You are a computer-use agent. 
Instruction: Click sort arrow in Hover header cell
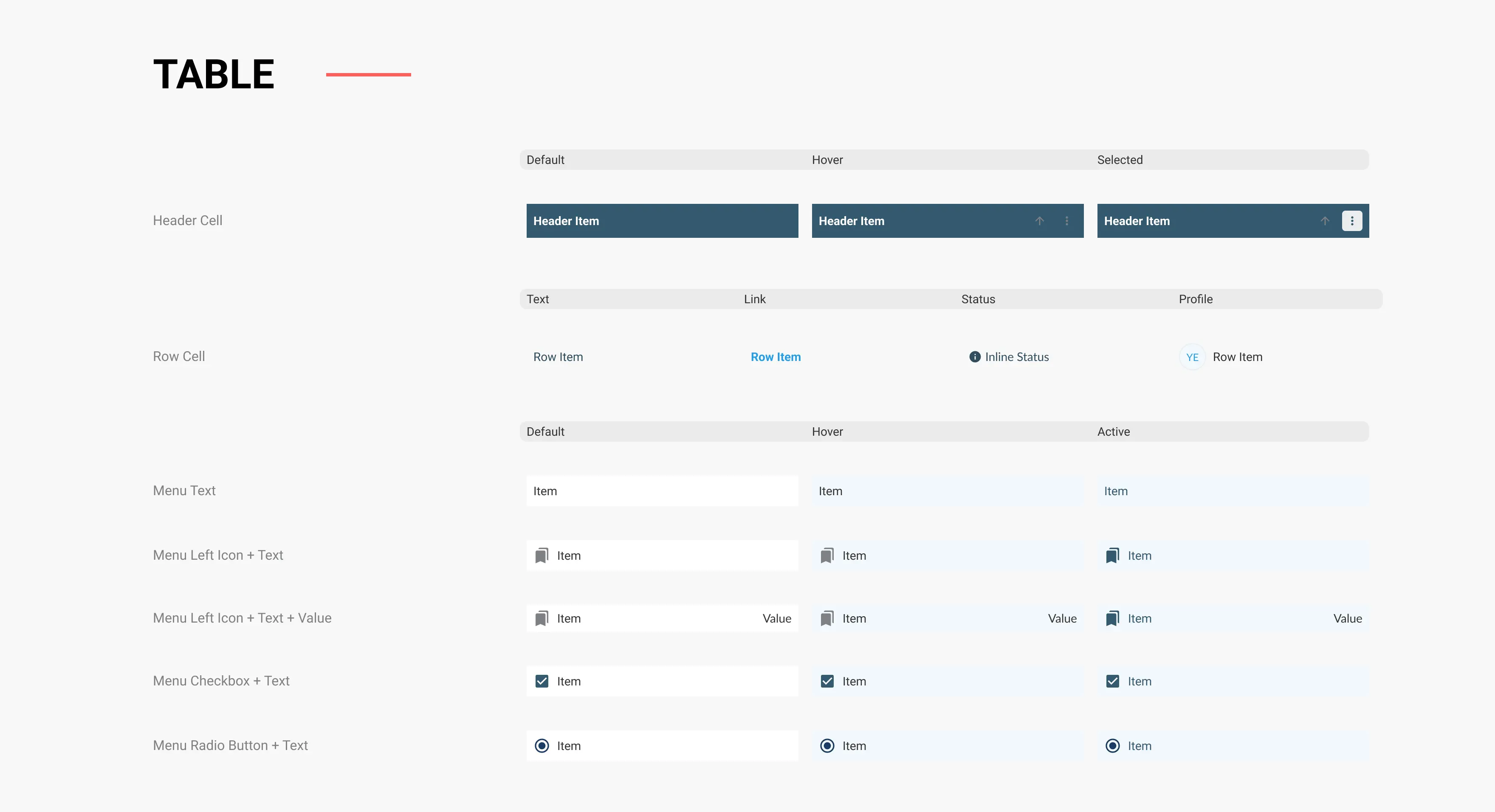tap(1039, 220)
